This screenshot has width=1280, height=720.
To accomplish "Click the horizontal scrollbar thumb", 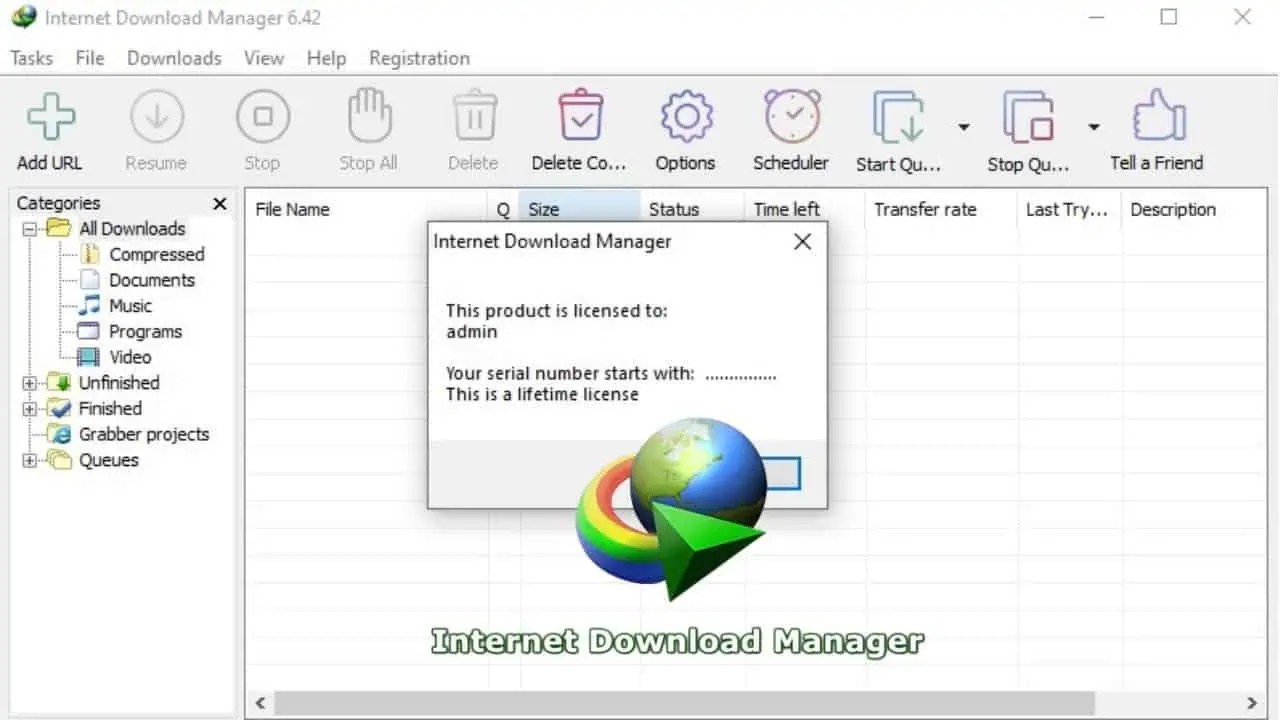I will tap(684, 703).
